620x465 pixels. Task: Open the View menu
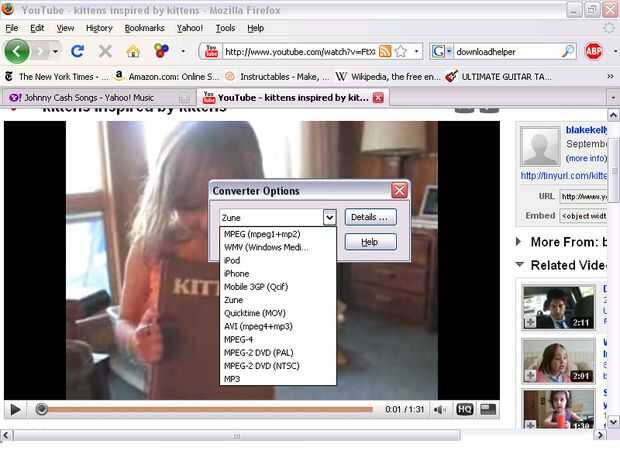pos(65,28)
